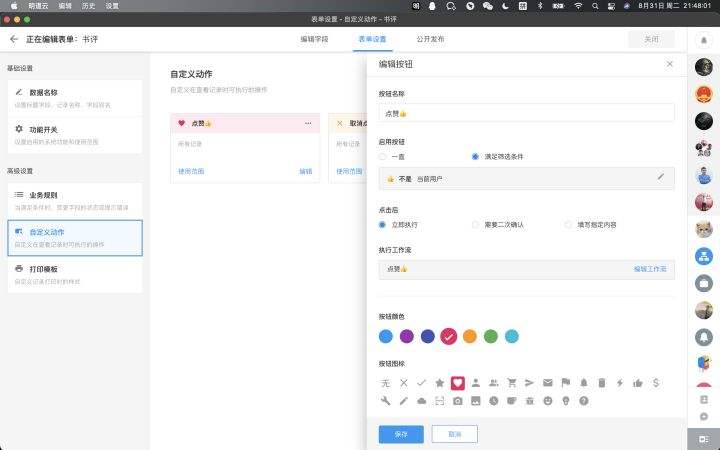Select the star button icon
This screenshot has height=450, width=720.
click(x=439, y=382)
